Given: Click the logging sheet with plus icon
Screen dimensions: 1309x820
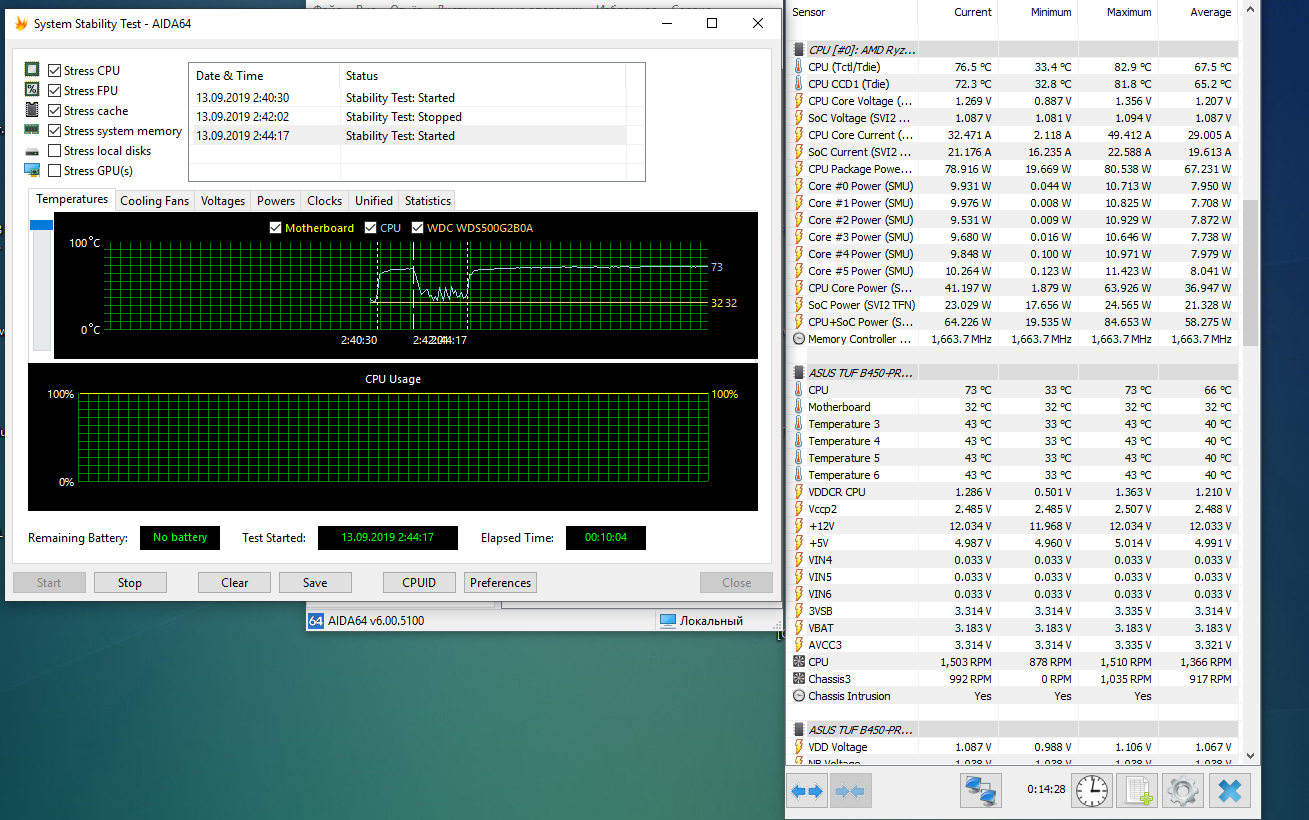Looking at the screenshot, I should point(1137,791).
